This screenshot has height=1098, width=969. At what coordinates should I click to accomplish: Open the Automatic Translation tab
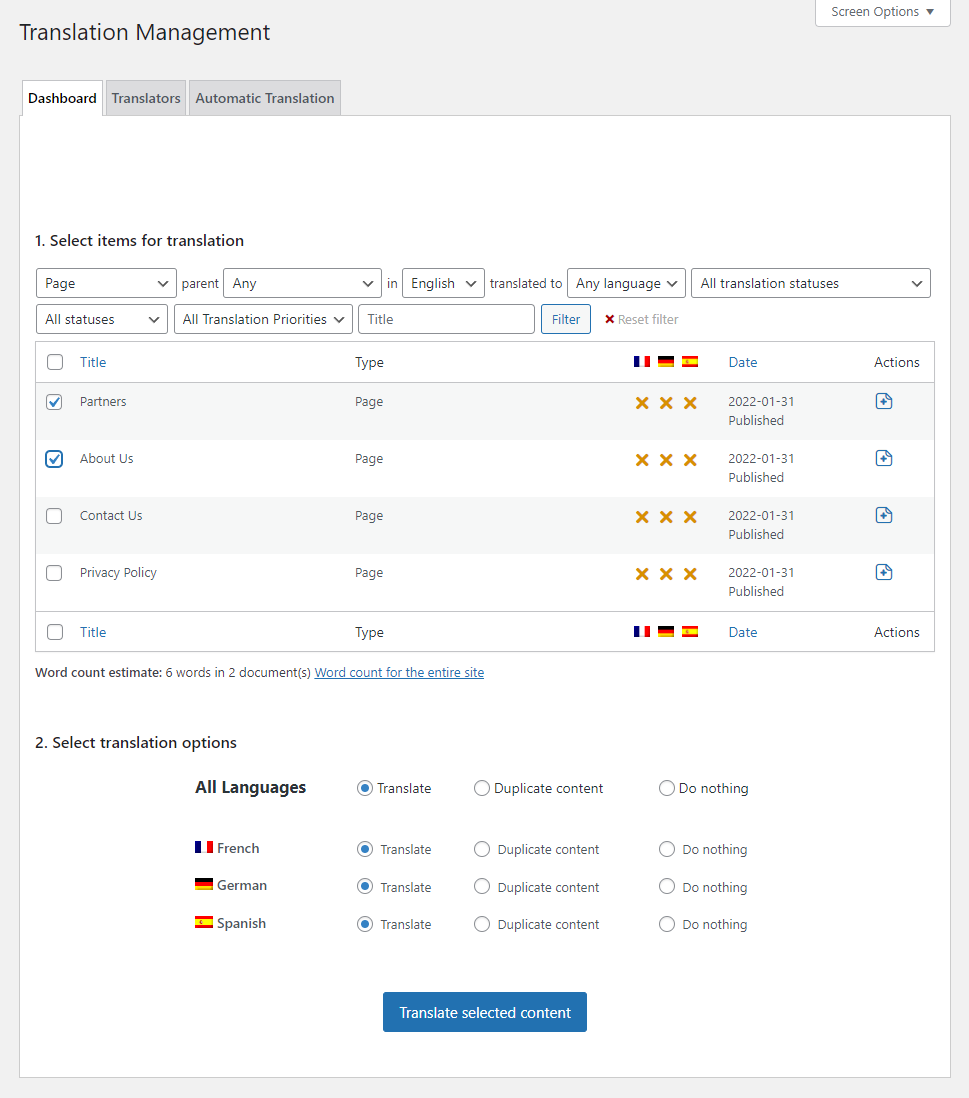[x=264, y=97]
